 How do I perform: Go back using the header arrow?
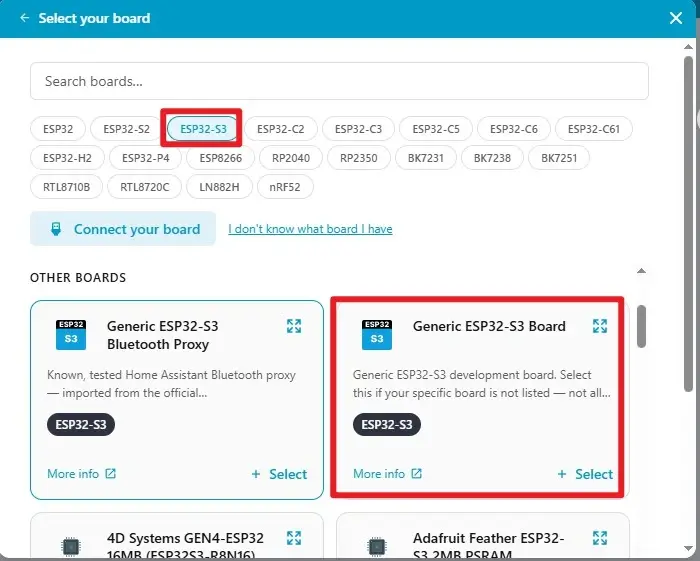(x=25, y=18)
